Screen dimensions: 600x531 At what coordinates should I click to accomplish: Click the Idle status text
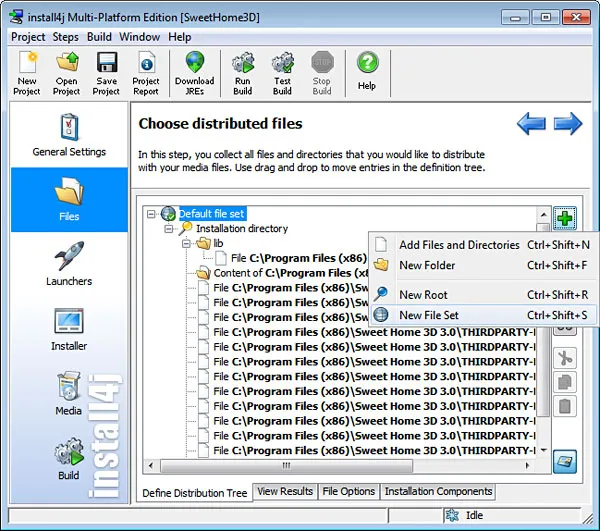[x=474, y=515]
